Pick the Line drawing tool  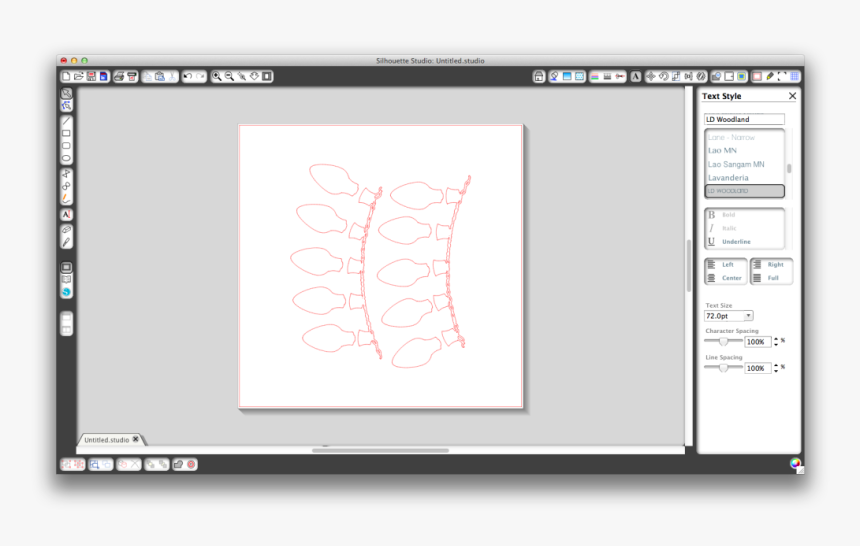tap(66, 121)
